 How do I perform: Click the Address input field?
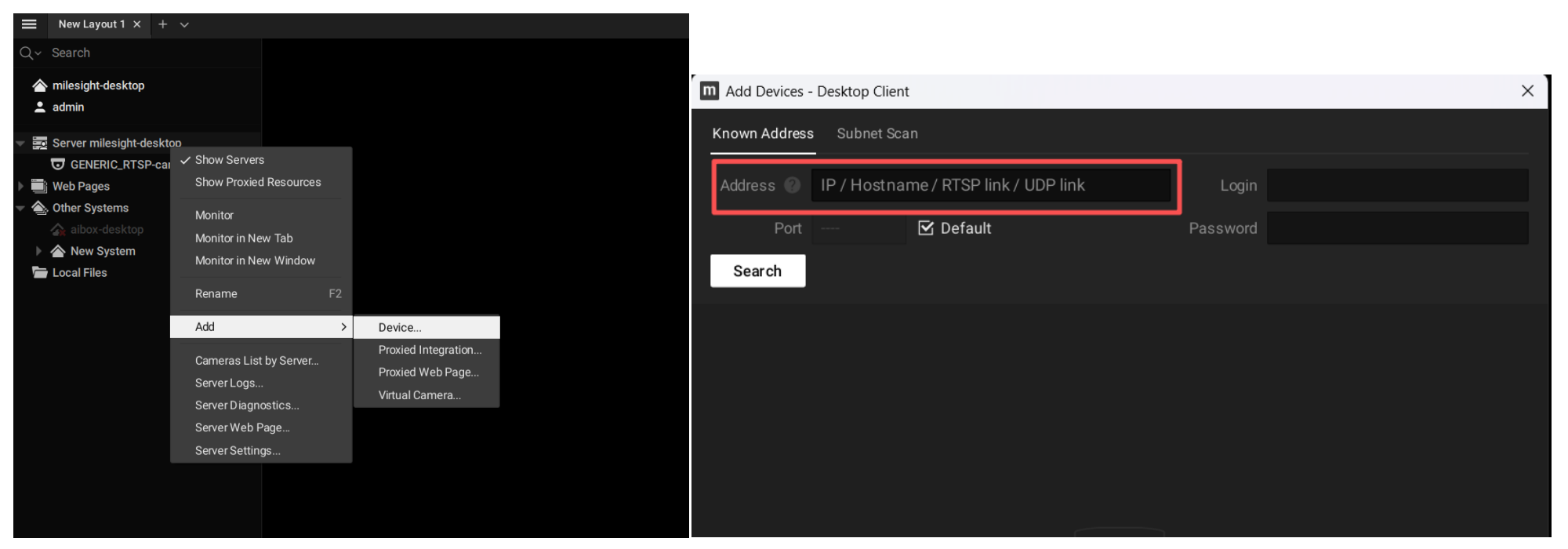990,186
